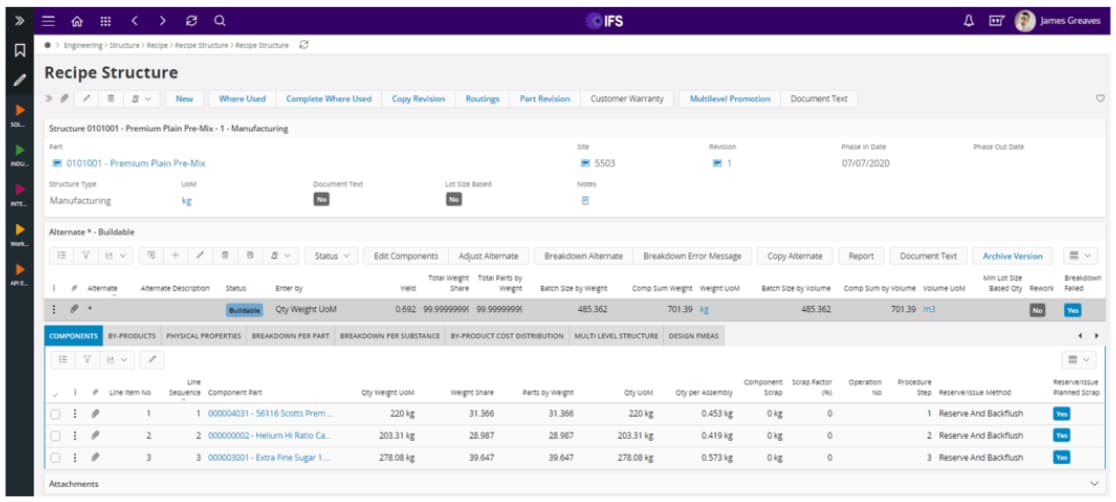
Task: Click Adjust Alternate
Action: pyautogui.click(x=488, y=256)
